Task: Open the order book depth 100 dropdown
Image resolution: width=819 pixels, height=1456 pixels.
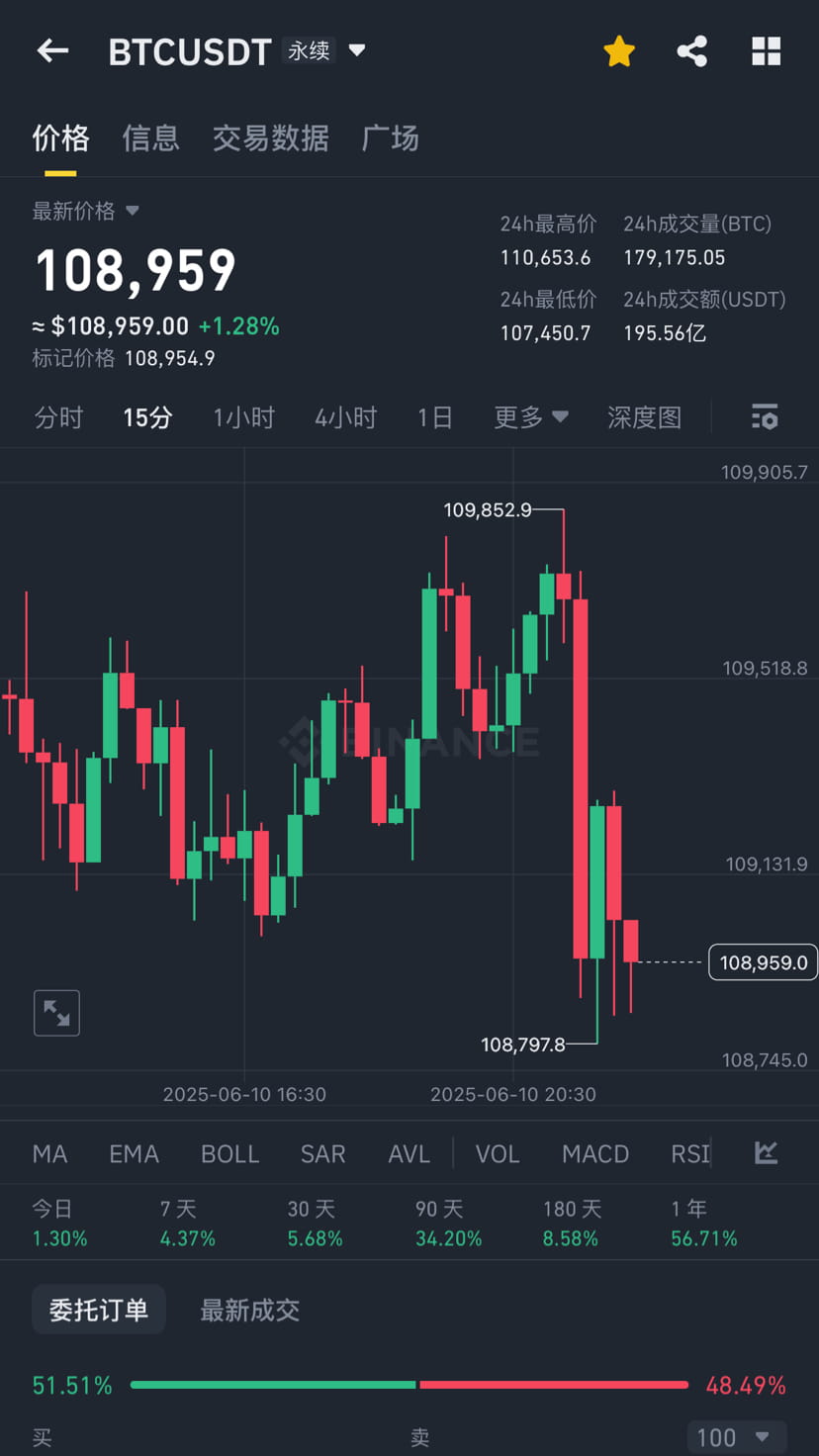Action: coord(737,1437)
